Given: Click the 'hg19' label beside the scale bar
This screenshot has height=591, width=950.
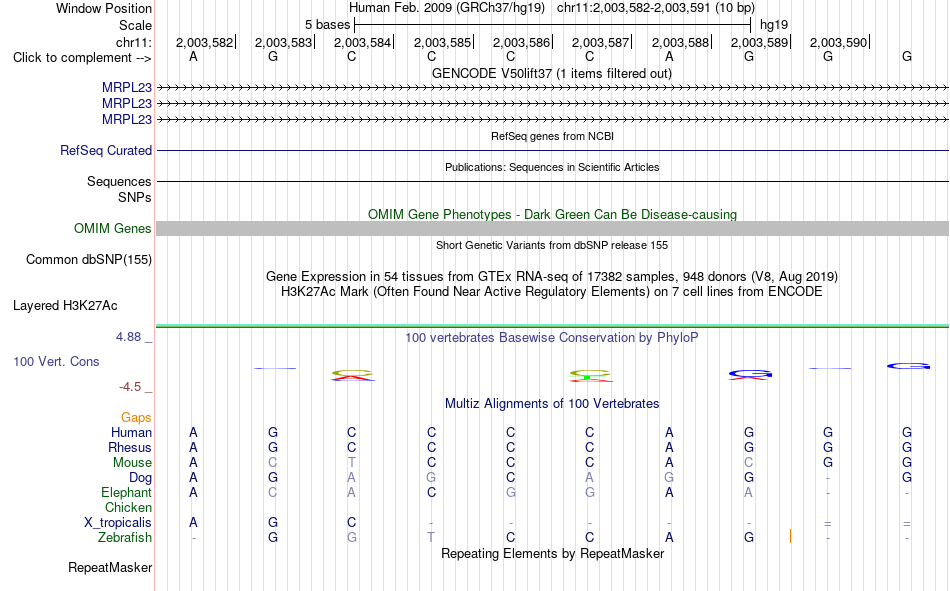Looking at the screenshot, I should click(x=774, y=25).
